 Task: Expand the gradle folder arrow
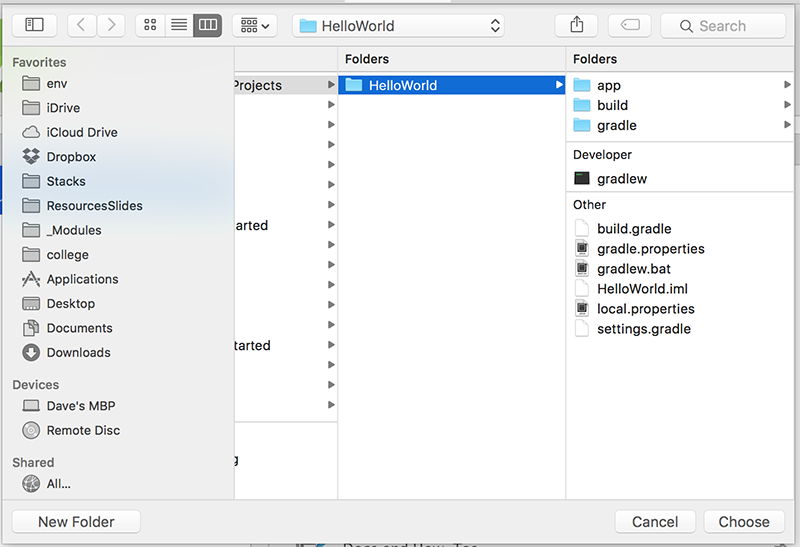(x=787, y=125)
